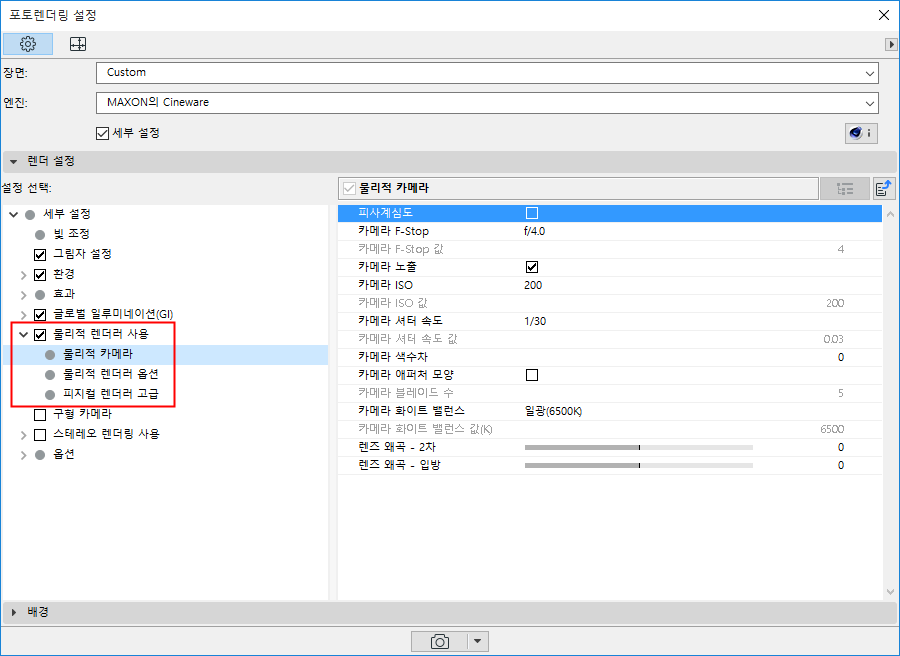900x656 pixels.
Task: Enable the 피사계심도 checkbox
Action: click(x=532, y=213)
